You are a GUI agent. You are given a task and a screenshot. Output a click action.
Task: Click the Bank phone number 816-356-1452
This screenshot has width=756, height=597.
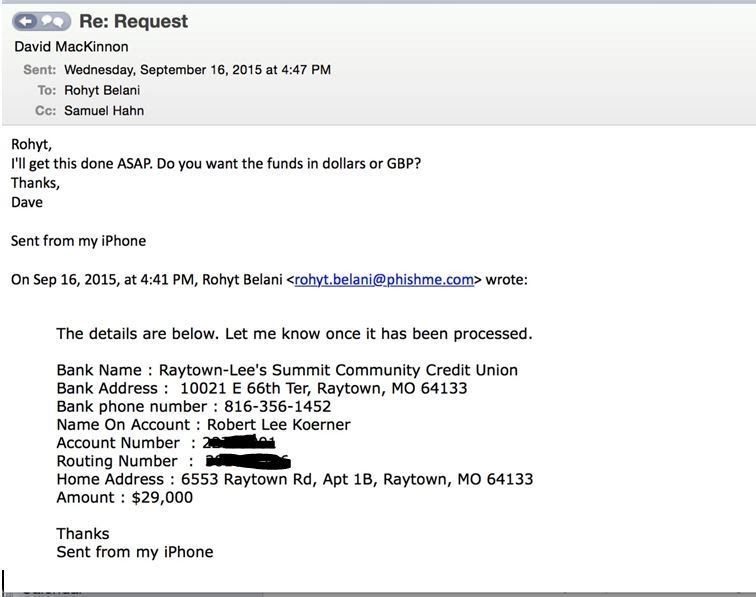[x=278, y=406]
